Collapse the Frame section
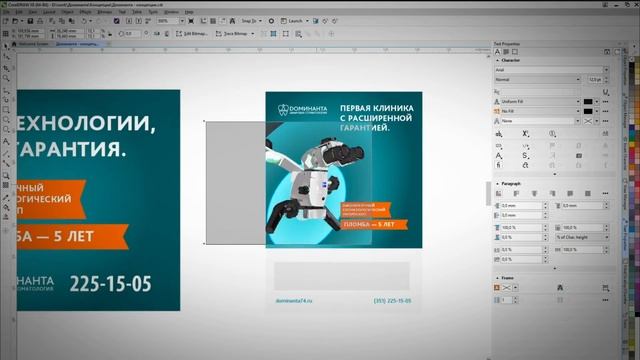This screenshot has height=360, width=640. (x=498, y=278)
